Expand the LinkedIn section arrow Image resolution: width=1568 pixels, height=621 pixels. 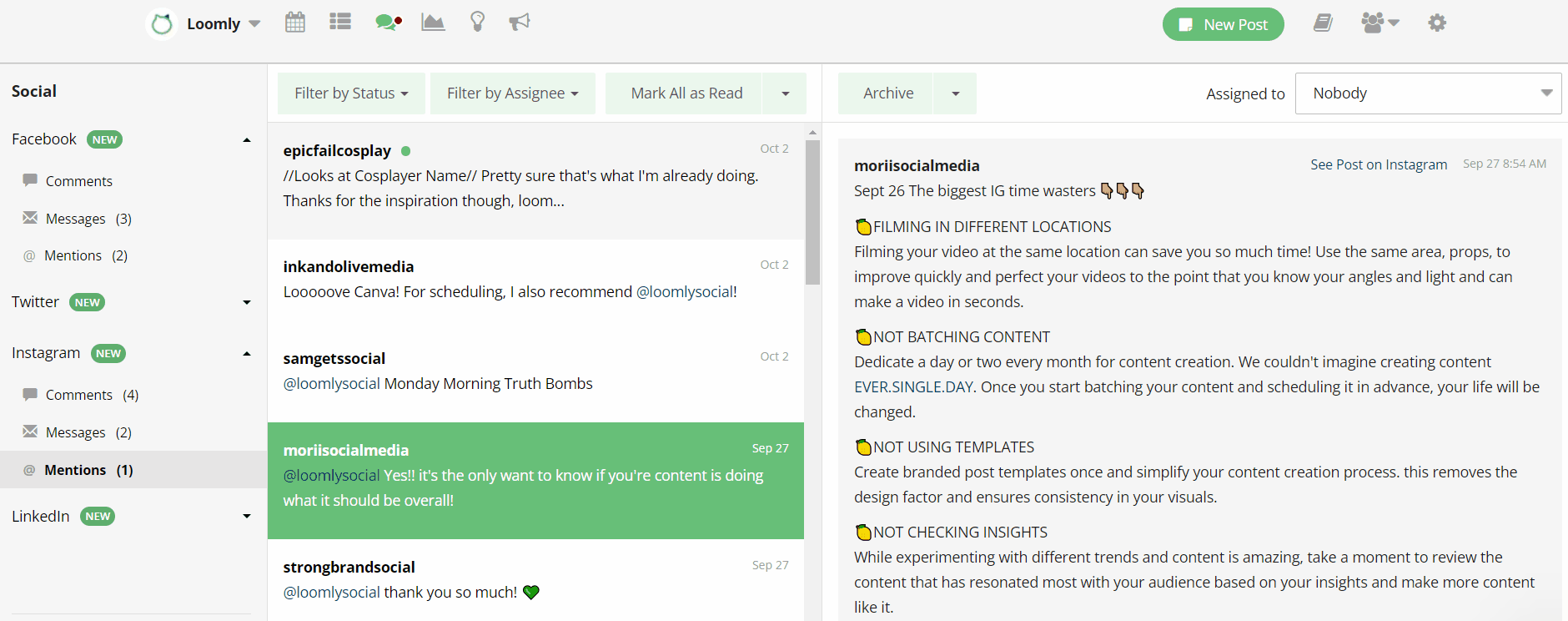click(247, 517)
